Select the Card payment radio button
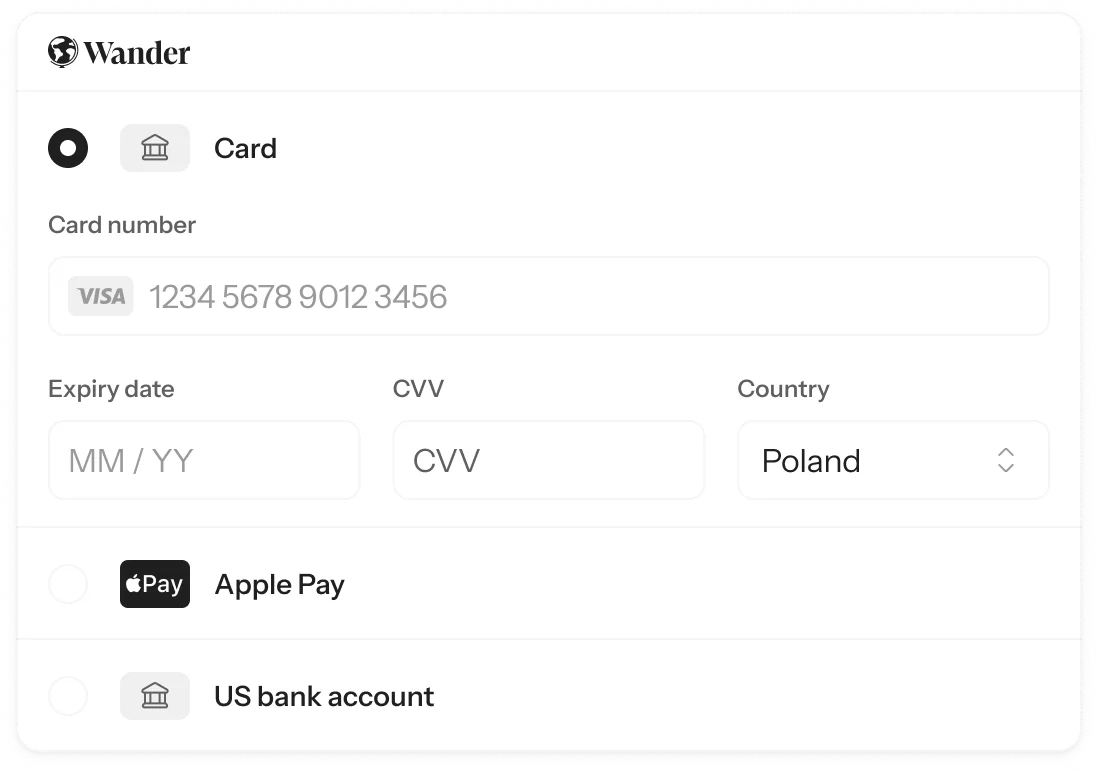Image resolution: width=1098 pixels, height=772 pixels. tap(68, 147)
